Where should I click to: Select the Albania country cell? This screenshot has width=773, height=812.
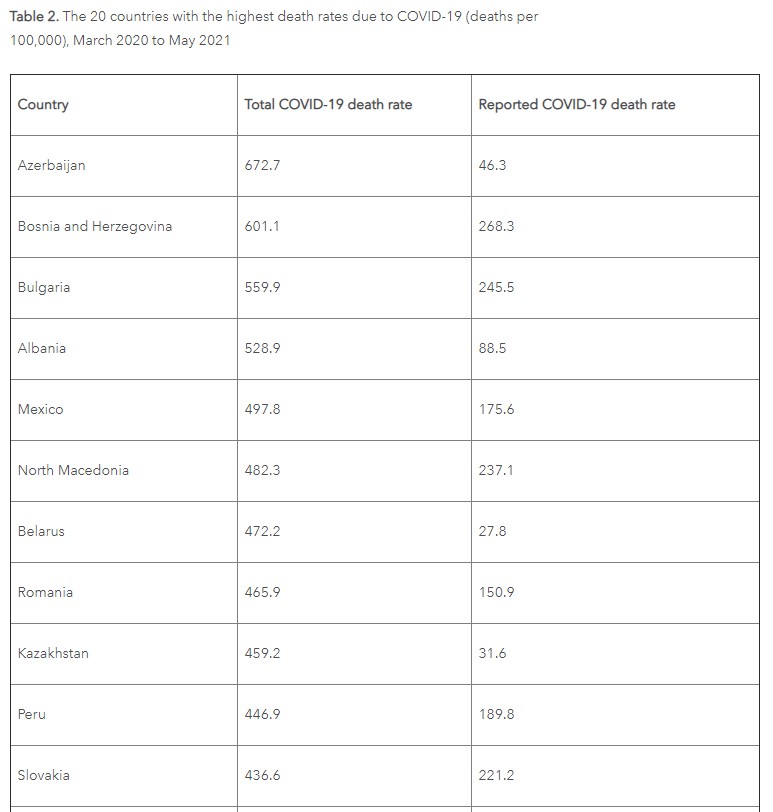[x=42, y=348]
